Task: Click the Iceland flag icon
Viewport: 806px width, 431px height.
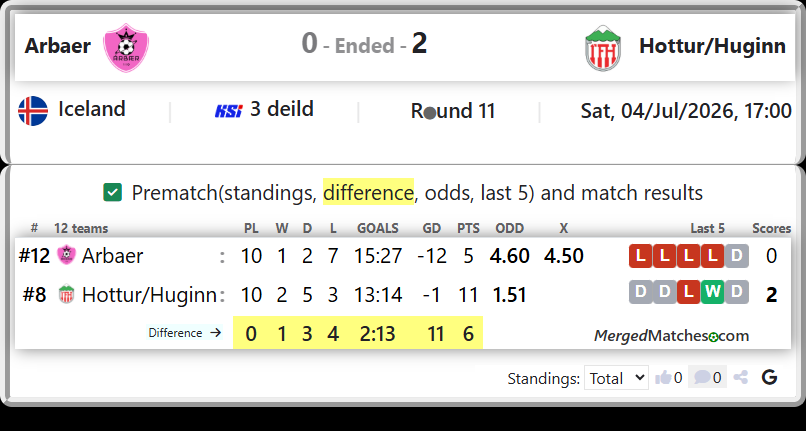Action: tap(33, 111)
